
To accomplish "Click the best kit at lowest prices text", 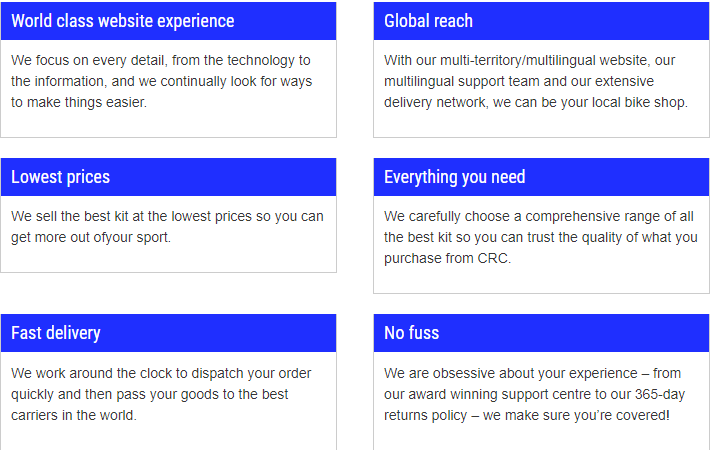I will click(167, 227).
